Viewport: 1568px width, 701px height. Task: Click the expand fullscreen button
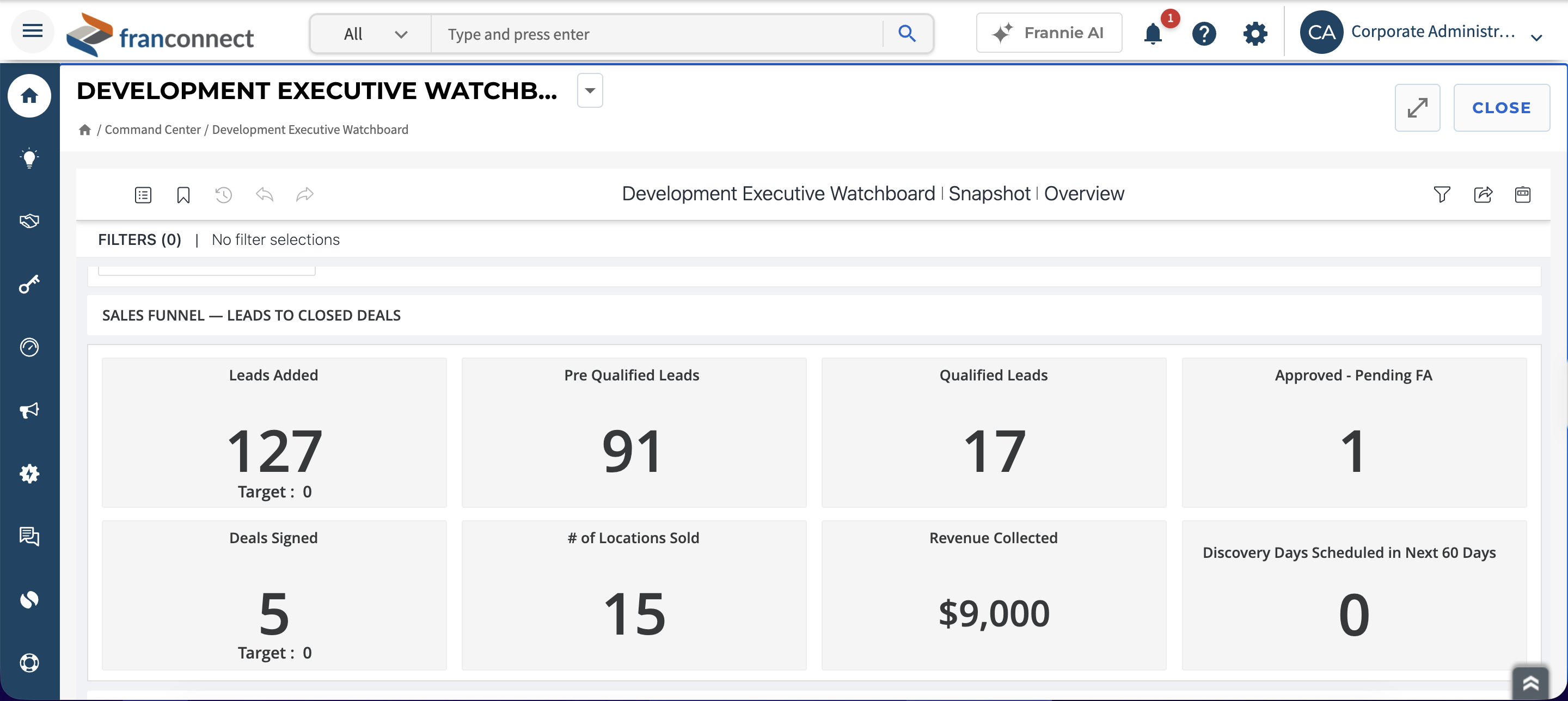pyautogui.click(x=1417, y=108)
